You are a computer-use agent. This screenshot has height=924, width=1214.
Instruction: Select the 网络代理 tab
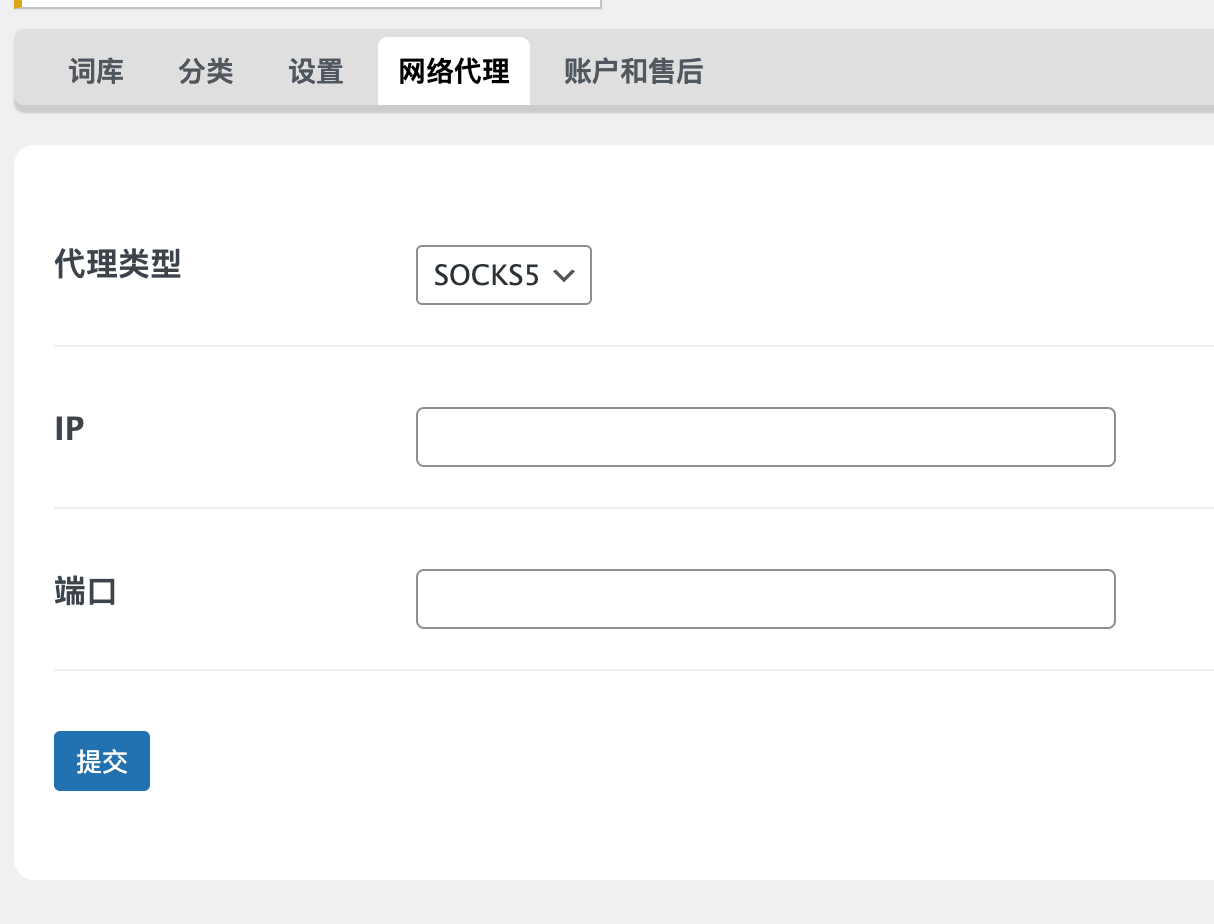(x=454, y=72)
